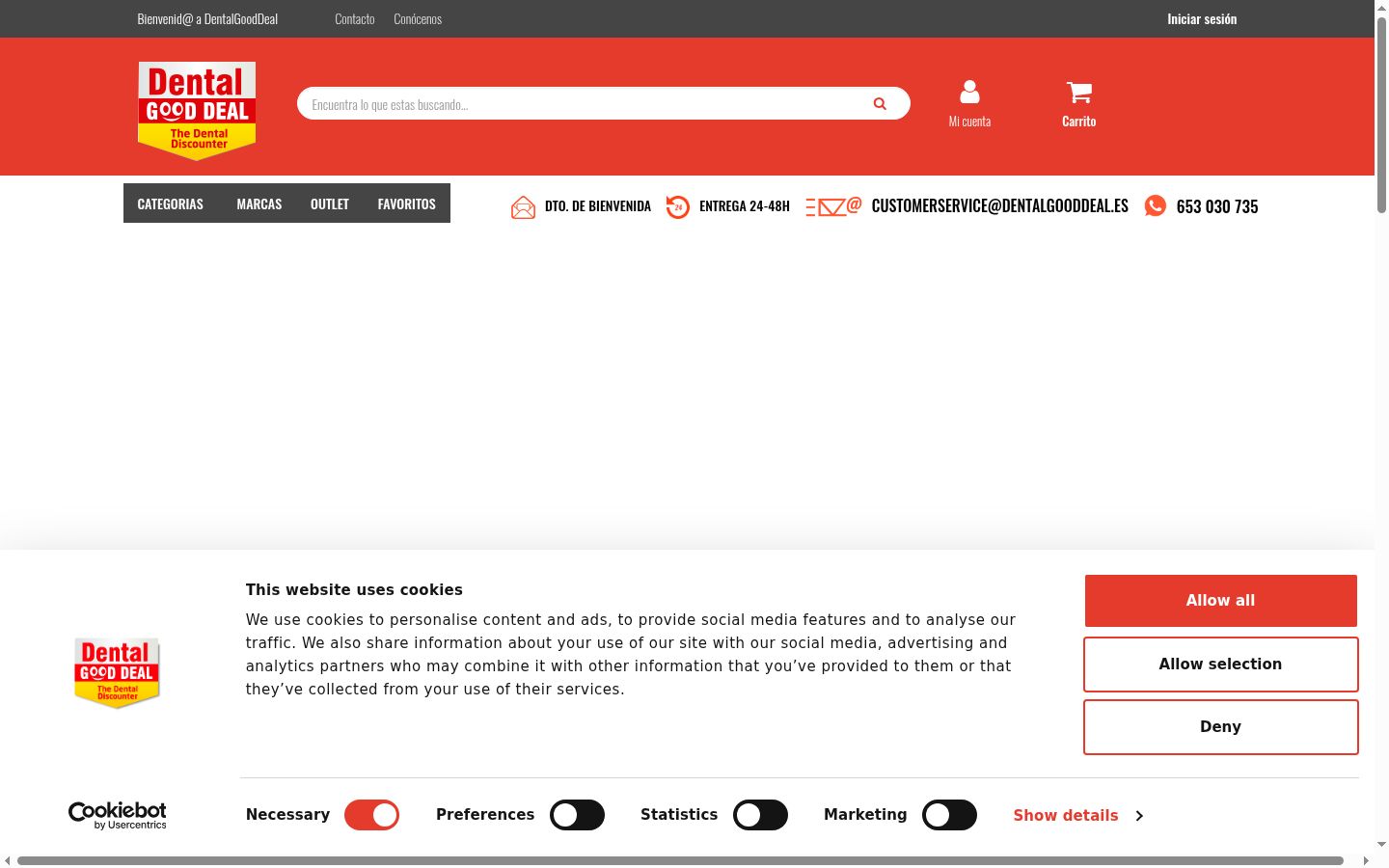
Task: Enable the Marketing cookies switch
Action: pyautogui.click(x=949, y=815)
